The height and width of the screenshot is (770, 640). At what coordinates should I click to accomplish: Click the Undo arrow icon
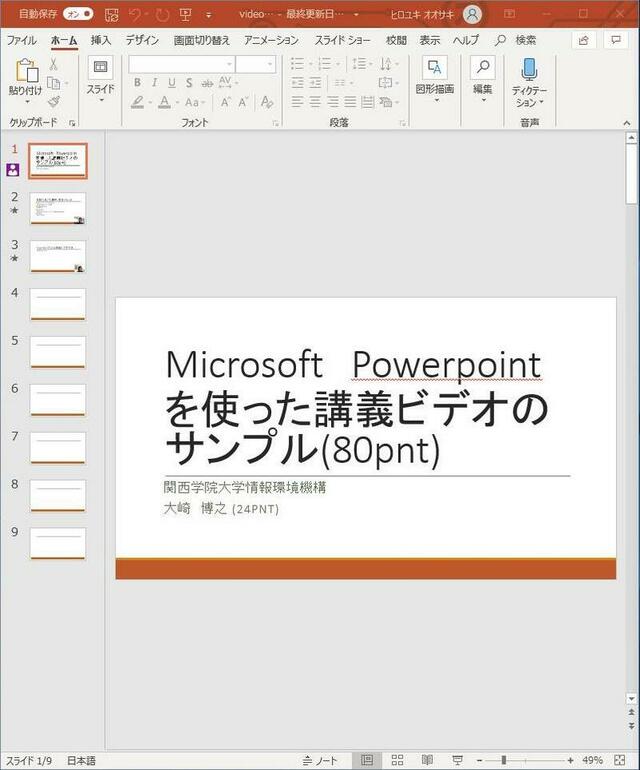point(135,15)
